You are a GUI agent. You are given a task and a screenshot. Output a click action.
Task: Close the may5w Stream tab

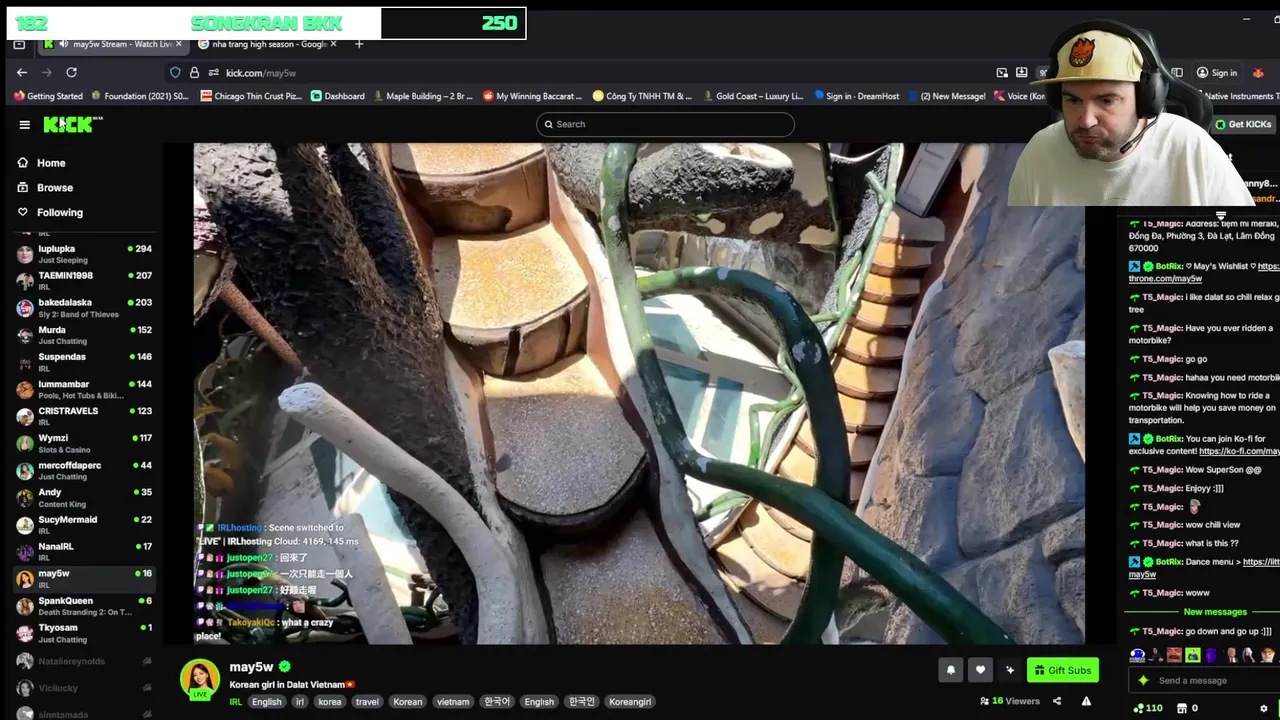179,44
